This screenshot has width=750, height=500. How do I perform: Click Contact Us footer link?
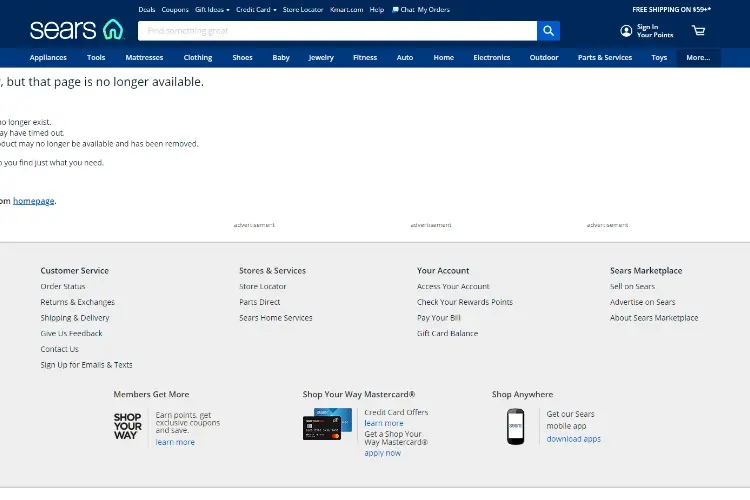click(59, 349)
